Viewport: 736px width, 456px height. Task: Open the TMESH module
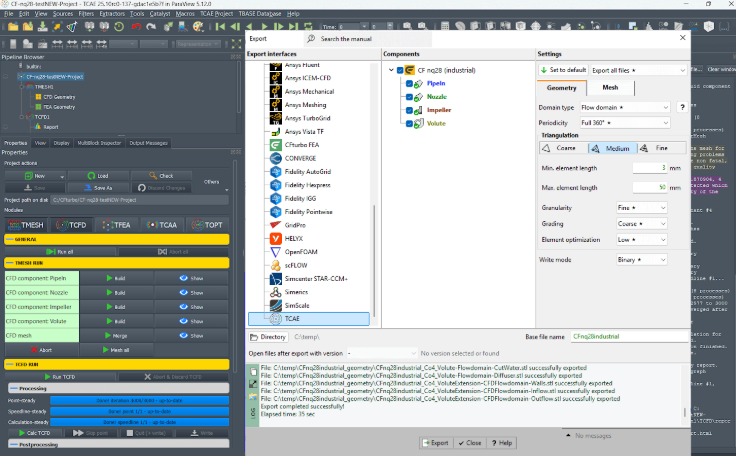coord(26,225)
